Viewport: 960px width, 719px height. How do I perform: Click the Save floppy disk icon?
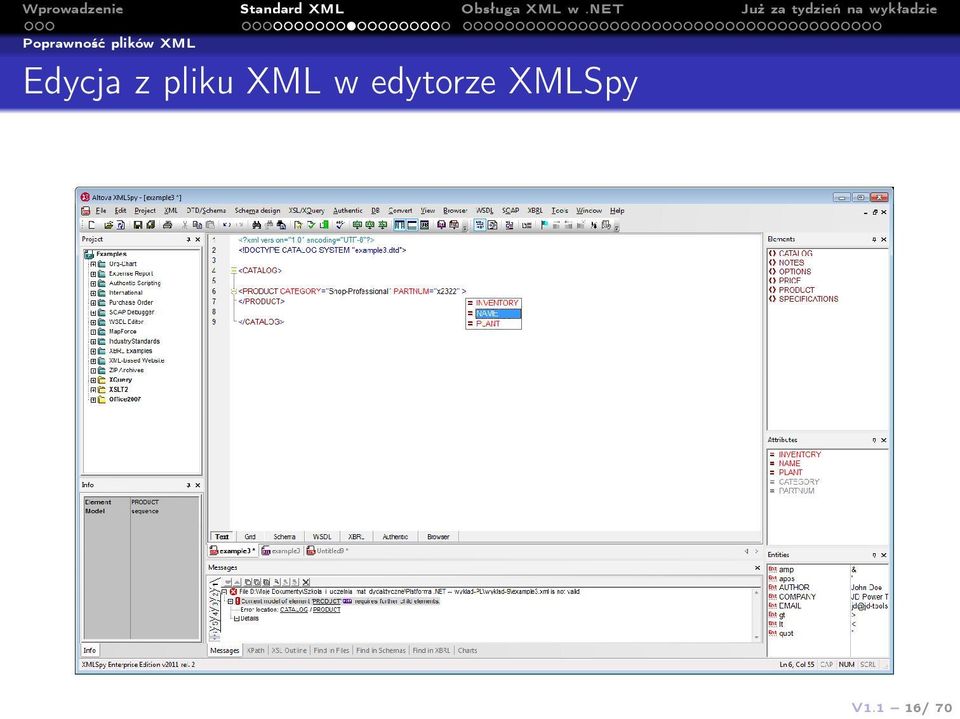(x=138, y=225)
